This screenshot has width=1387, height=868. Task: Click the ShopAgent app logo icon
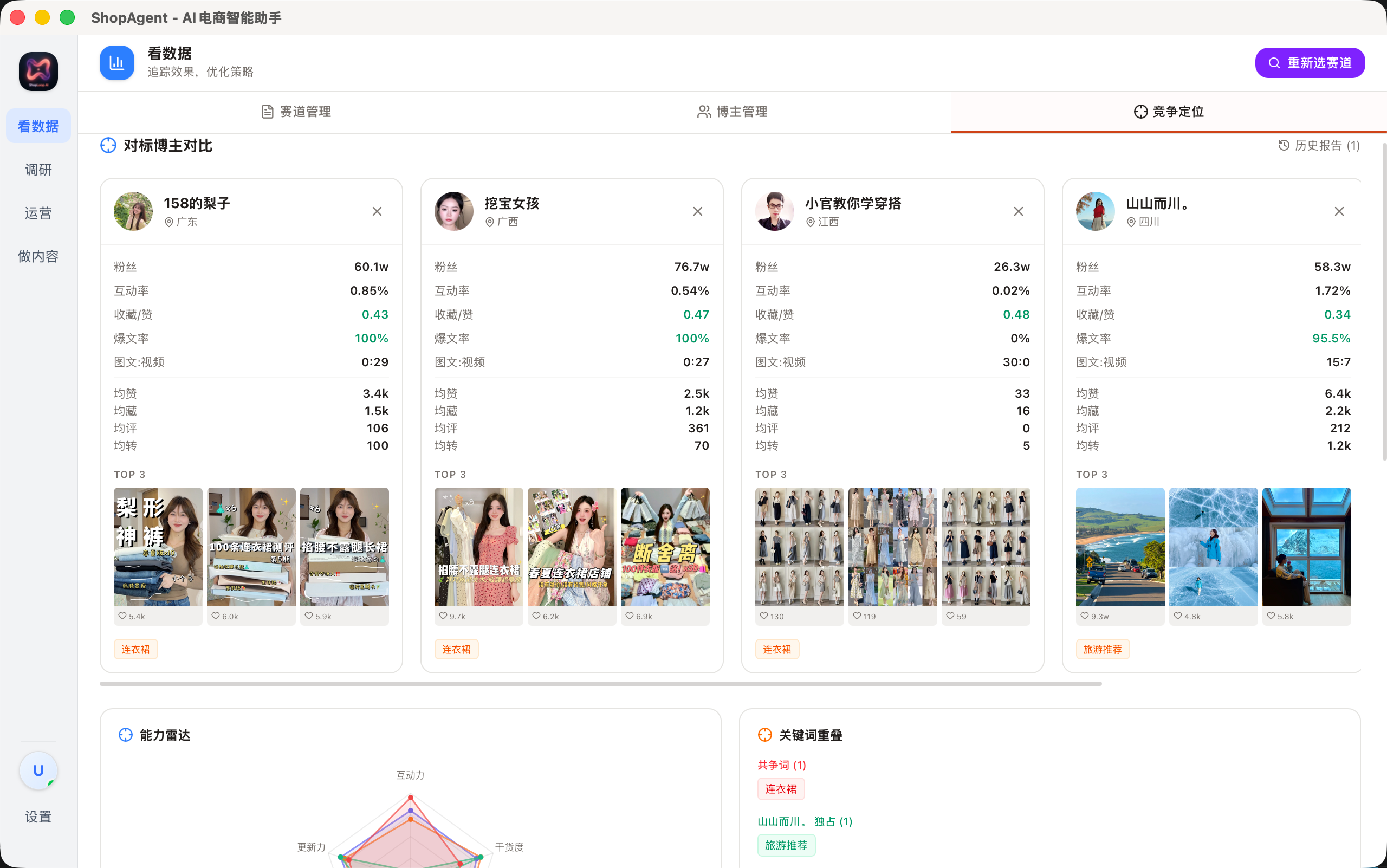coord(38,71)
